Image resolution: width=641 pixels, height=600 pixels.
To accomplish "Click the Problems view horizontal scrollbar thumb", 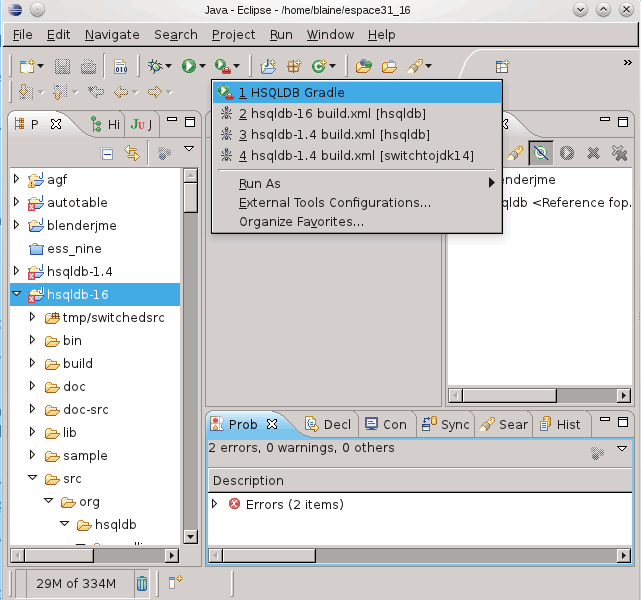I will (x=269, y=555).
